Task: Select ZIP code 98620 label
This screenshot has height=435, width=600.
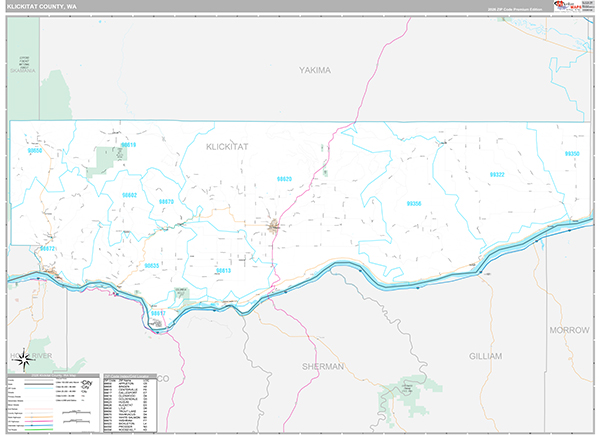Action: [284, 179]
